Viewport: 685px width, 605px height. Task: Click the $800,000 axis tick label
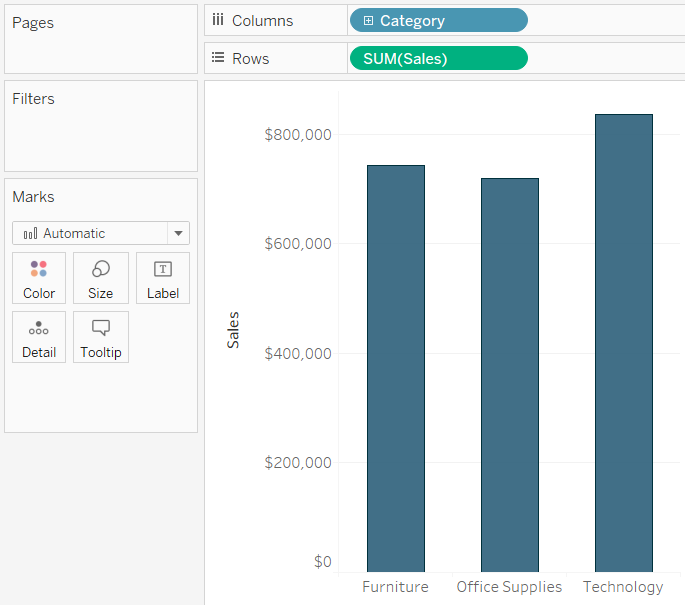298,135
